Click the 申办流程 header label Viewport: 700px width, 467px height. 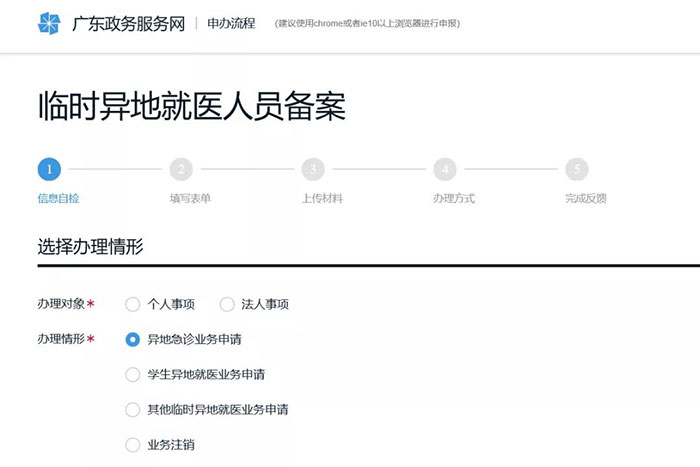231,23
